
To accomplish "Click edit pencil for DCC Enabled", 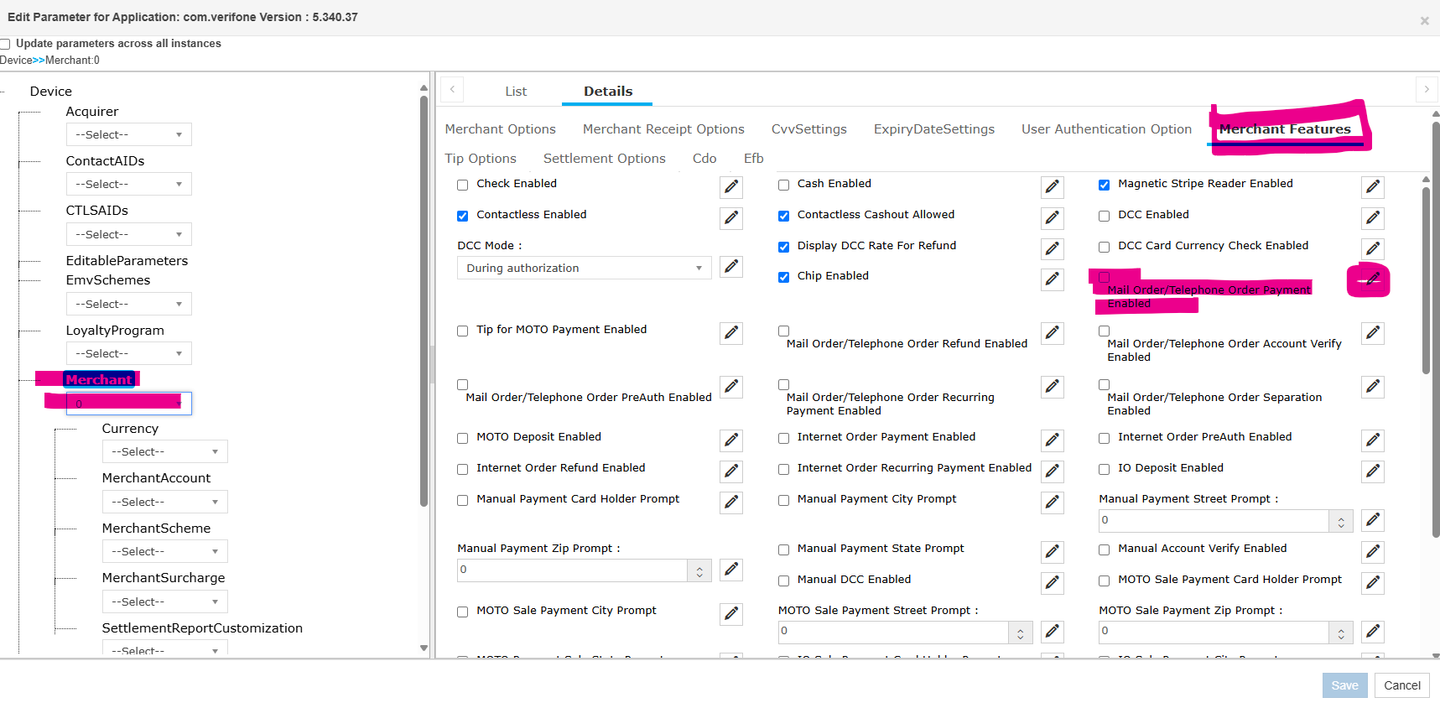I will (1373, 218).
